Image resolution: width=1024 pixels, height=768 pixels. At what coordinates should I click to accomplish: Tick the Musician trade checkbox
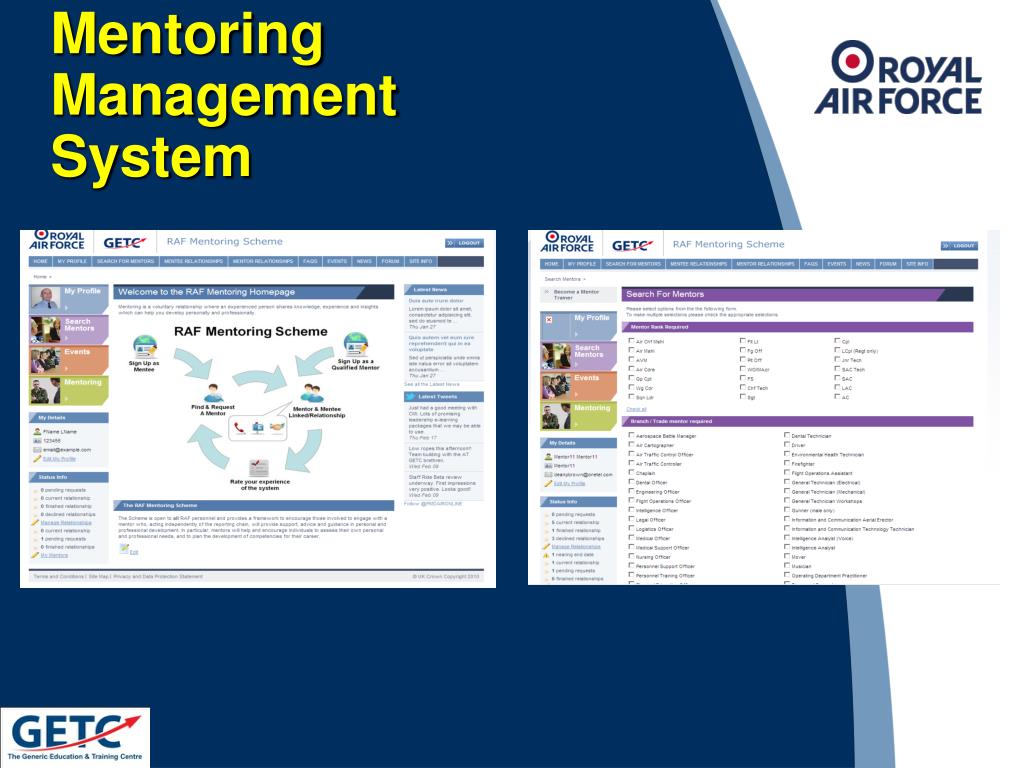(x=787, y=566)
